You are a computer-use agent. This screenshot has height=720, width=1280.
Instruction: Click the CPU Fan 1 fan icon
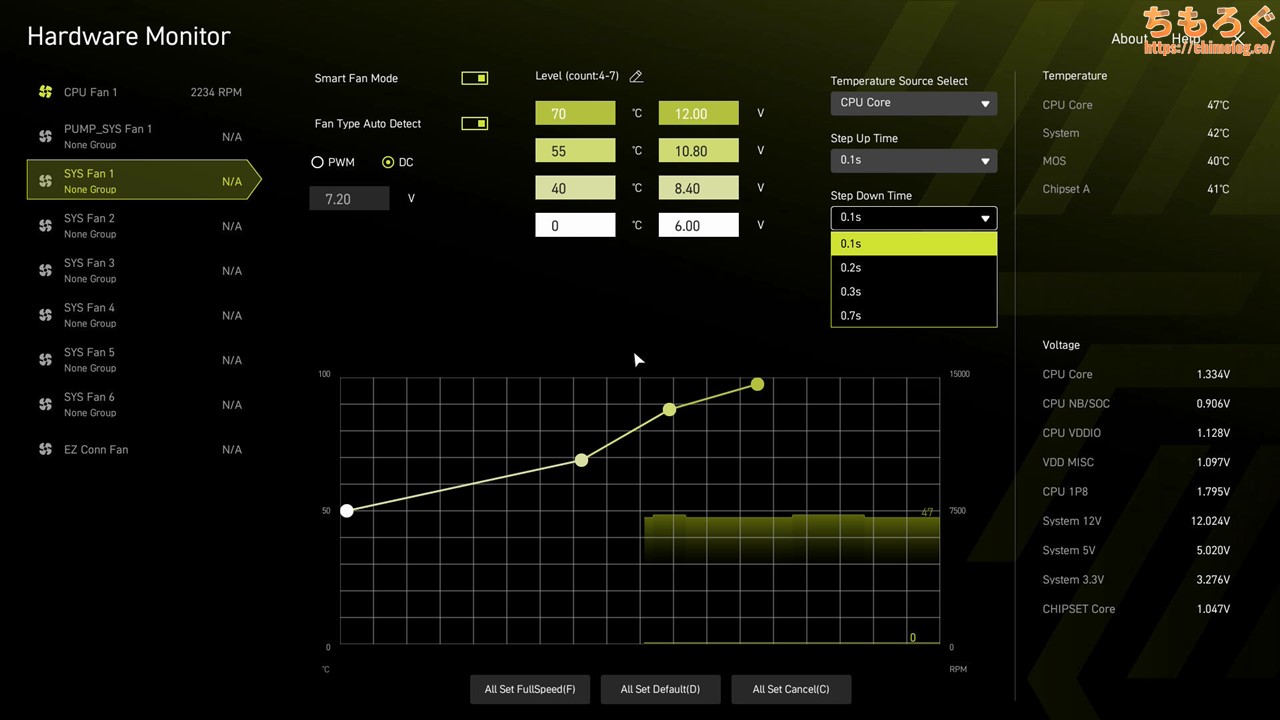coord(45,92)
